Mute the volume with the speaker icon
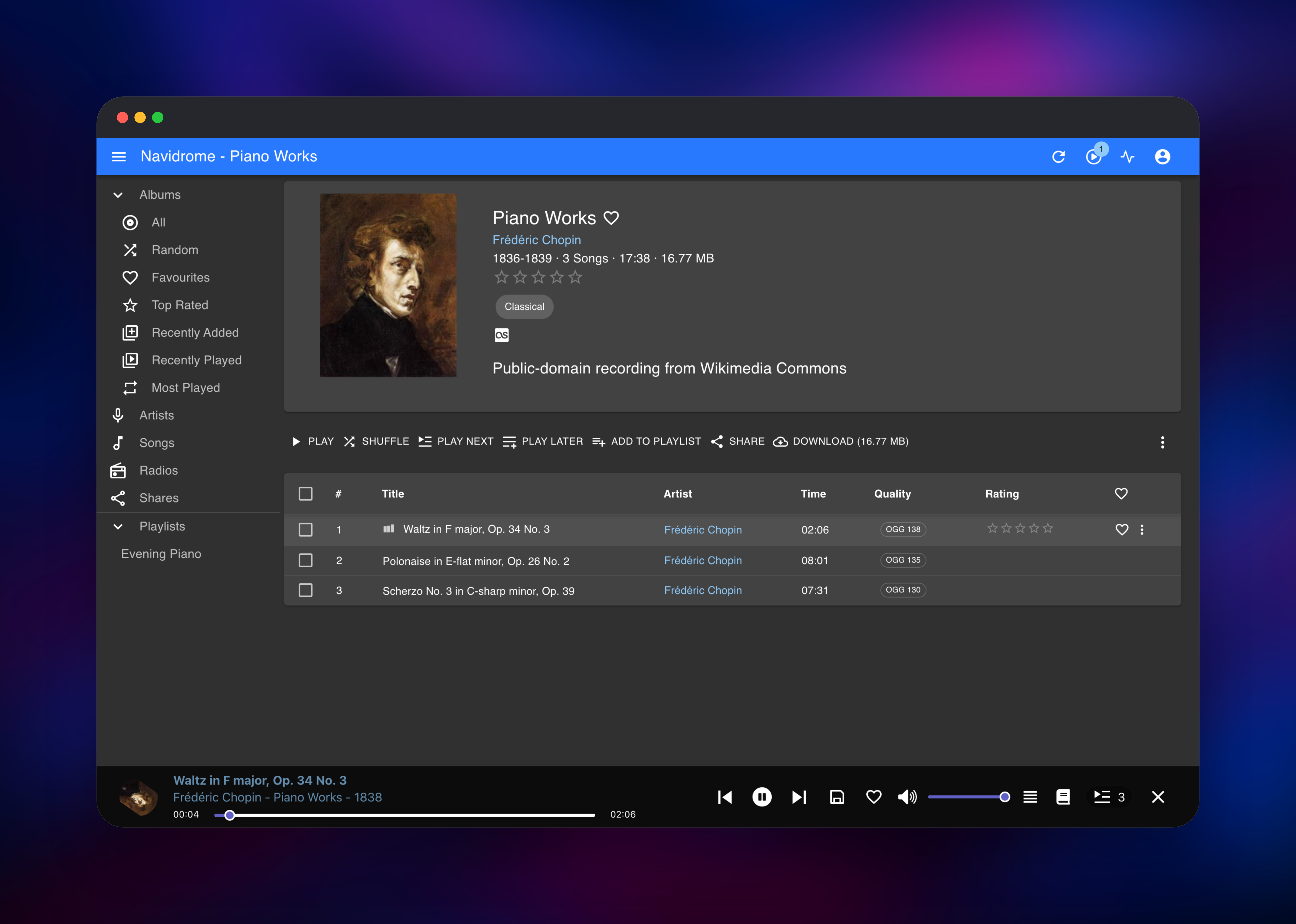The height and width of the screenshot is (924, 1296). (x=907, y=797)
